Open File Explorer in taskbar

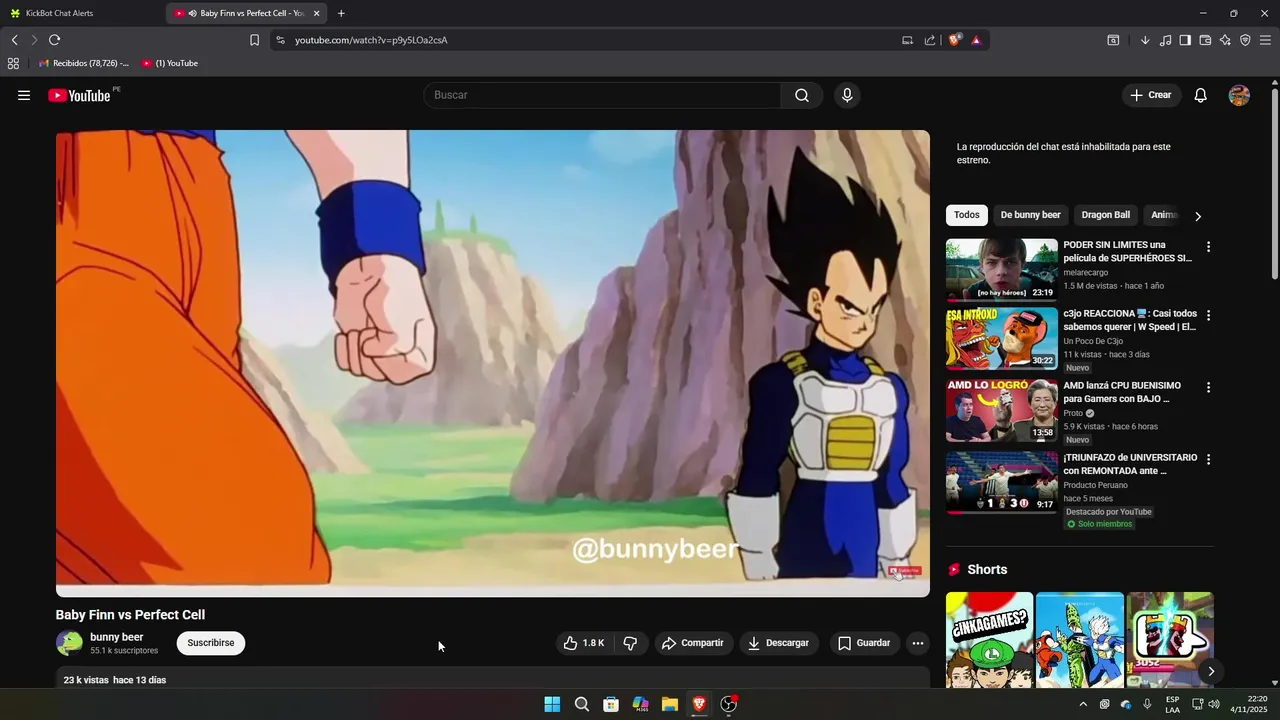(670, 704)
